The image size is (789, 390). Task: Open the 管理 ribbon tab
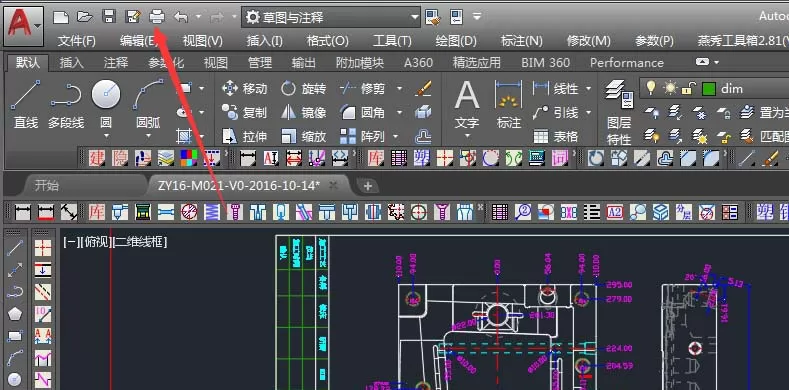[260, 63]
